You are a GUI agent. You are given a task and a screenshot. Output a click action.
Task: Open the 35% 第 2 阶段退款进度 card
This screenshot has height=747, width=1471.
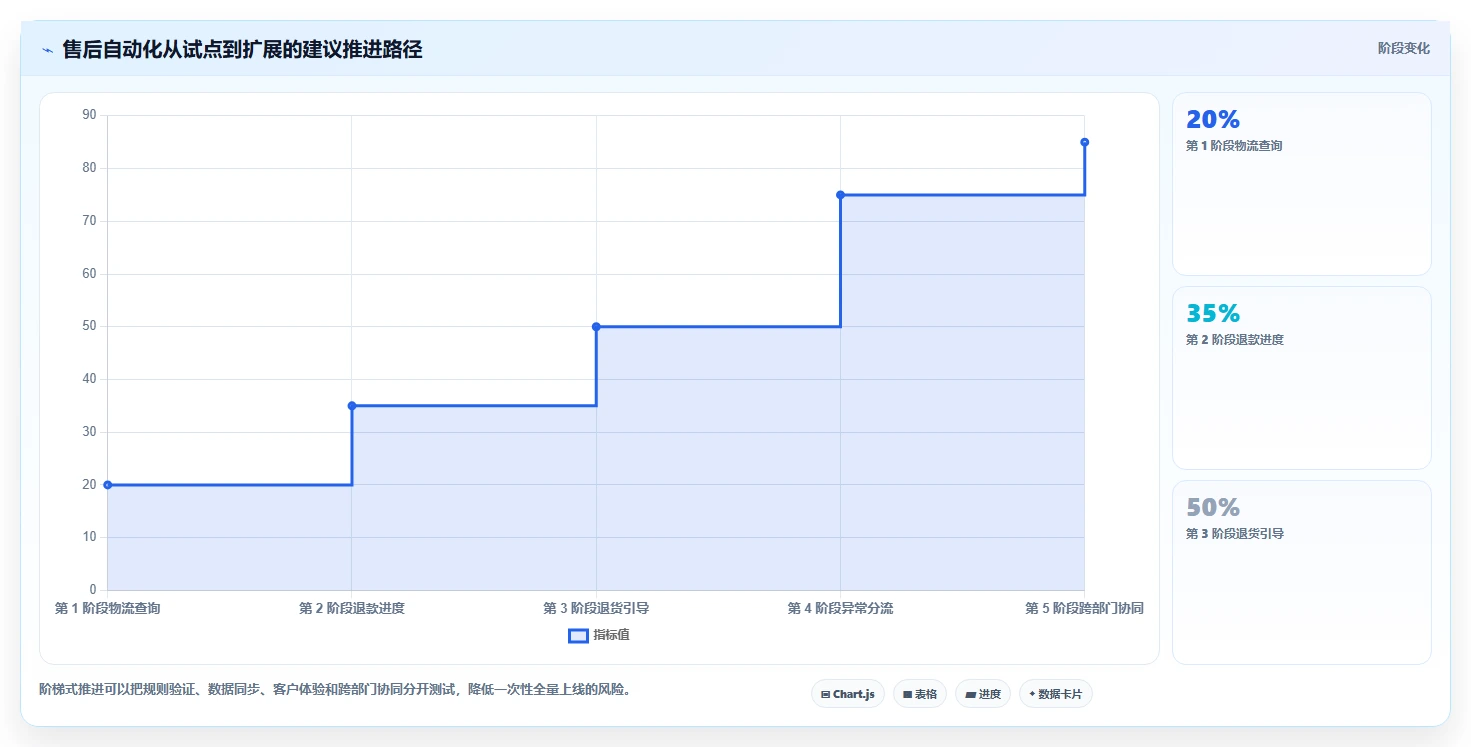(x=1301, y=378)
